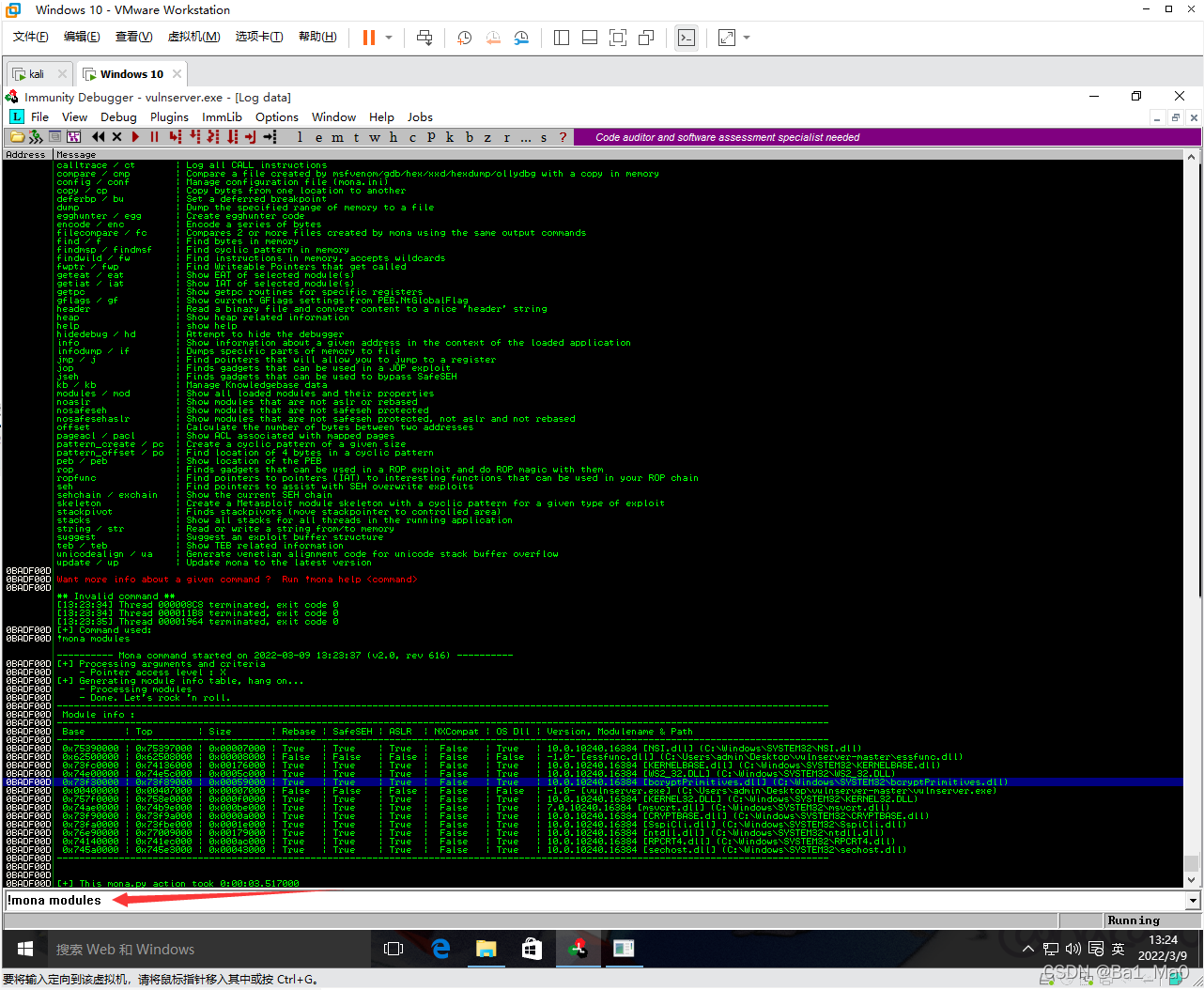The image size is (1204, 990).
Task: Show Source via 's' button
Action: pos(544,137)
